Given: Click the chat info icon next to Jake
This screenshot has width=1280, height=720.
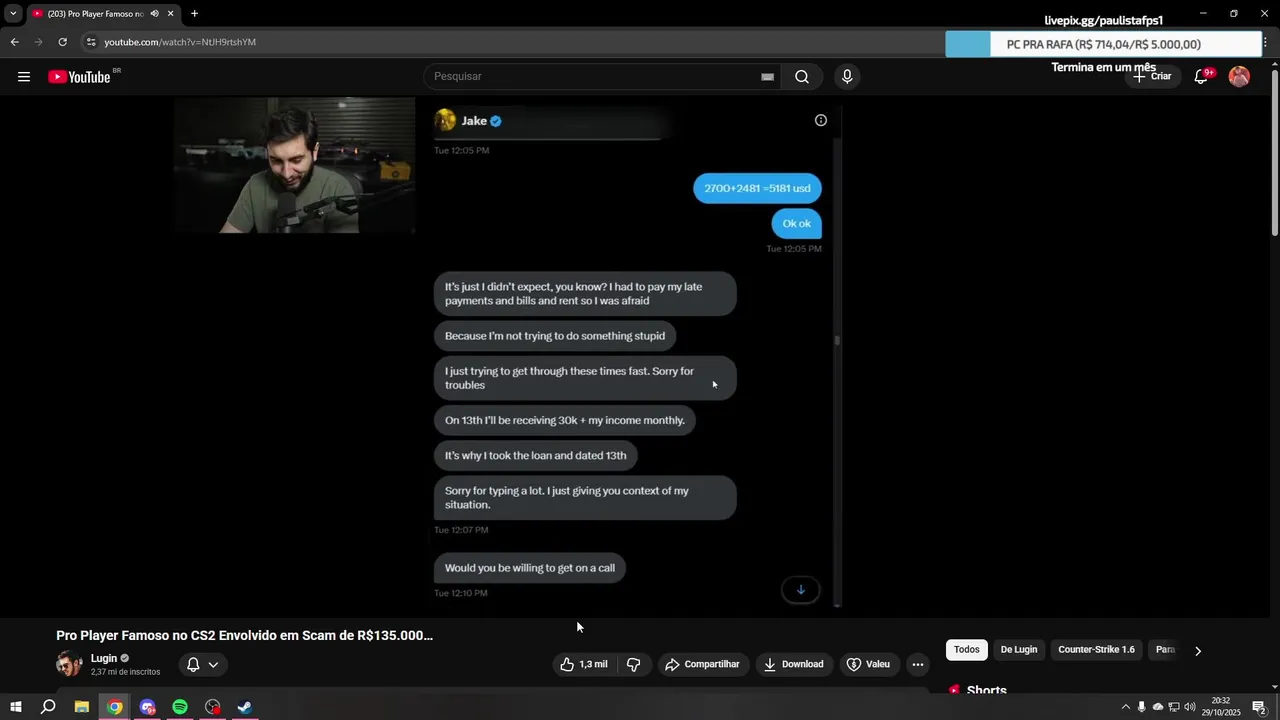Looking at the screenshot, I should click(821, 120).
